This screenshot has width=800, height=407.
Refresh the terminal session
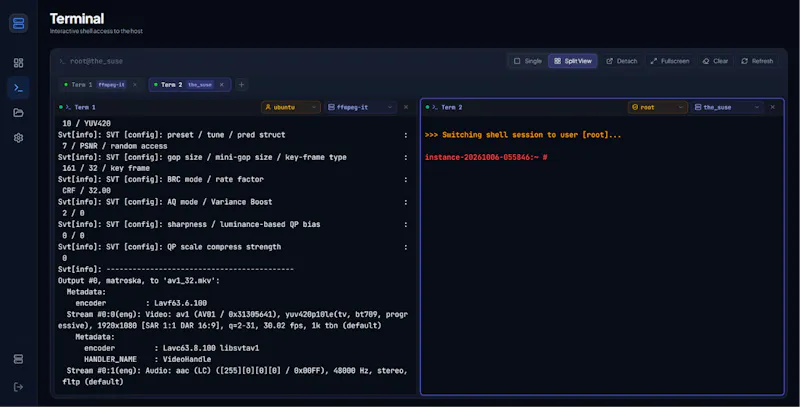757,61
